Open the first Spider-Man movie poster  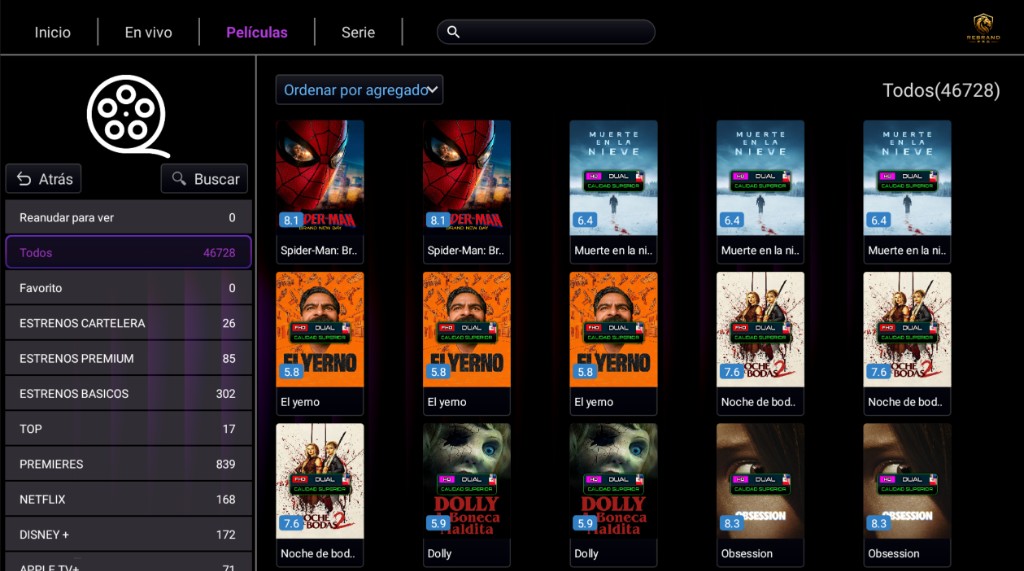pos(320,178)
